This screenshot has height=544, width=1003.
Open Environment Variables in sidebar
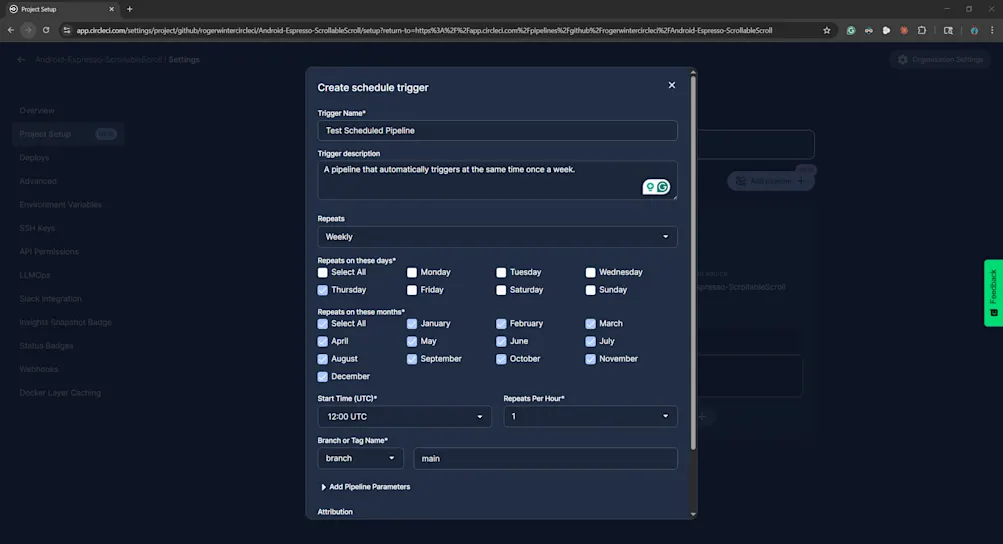click(x=60, y=205)
